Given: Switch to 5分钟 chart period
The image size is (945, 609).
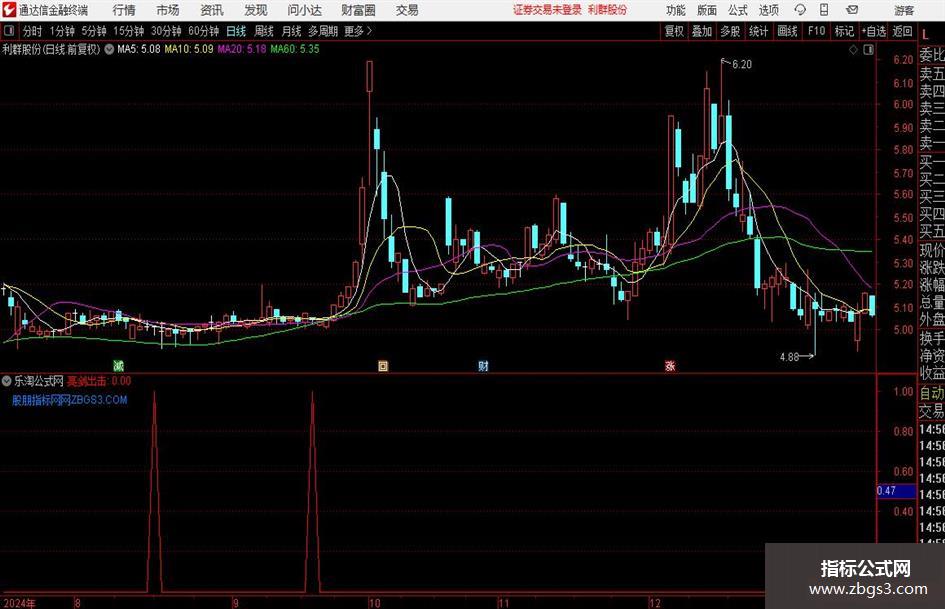Looking at the screenshot, I should (94, 31).
